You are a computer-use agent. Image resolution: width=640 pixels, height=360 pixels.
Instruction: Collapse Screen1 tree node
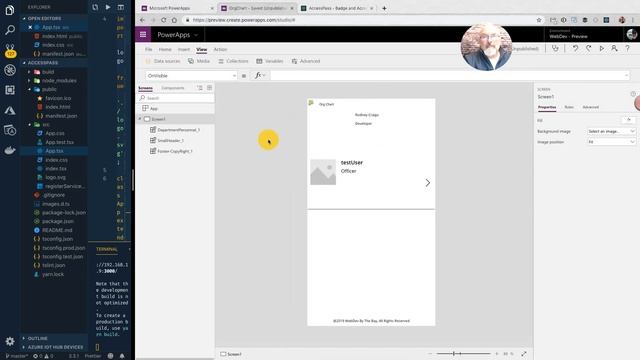pyautogui.click(x=140, y=119)
